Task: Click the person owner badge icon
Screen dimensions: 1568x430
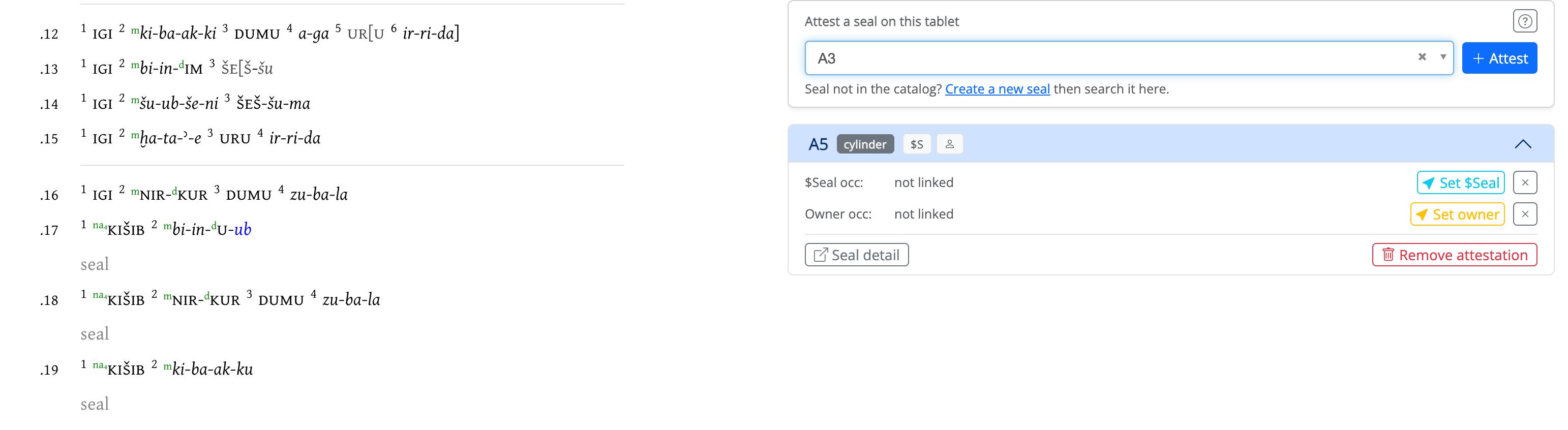Action: pyautogui.click(x=950, y=144)
